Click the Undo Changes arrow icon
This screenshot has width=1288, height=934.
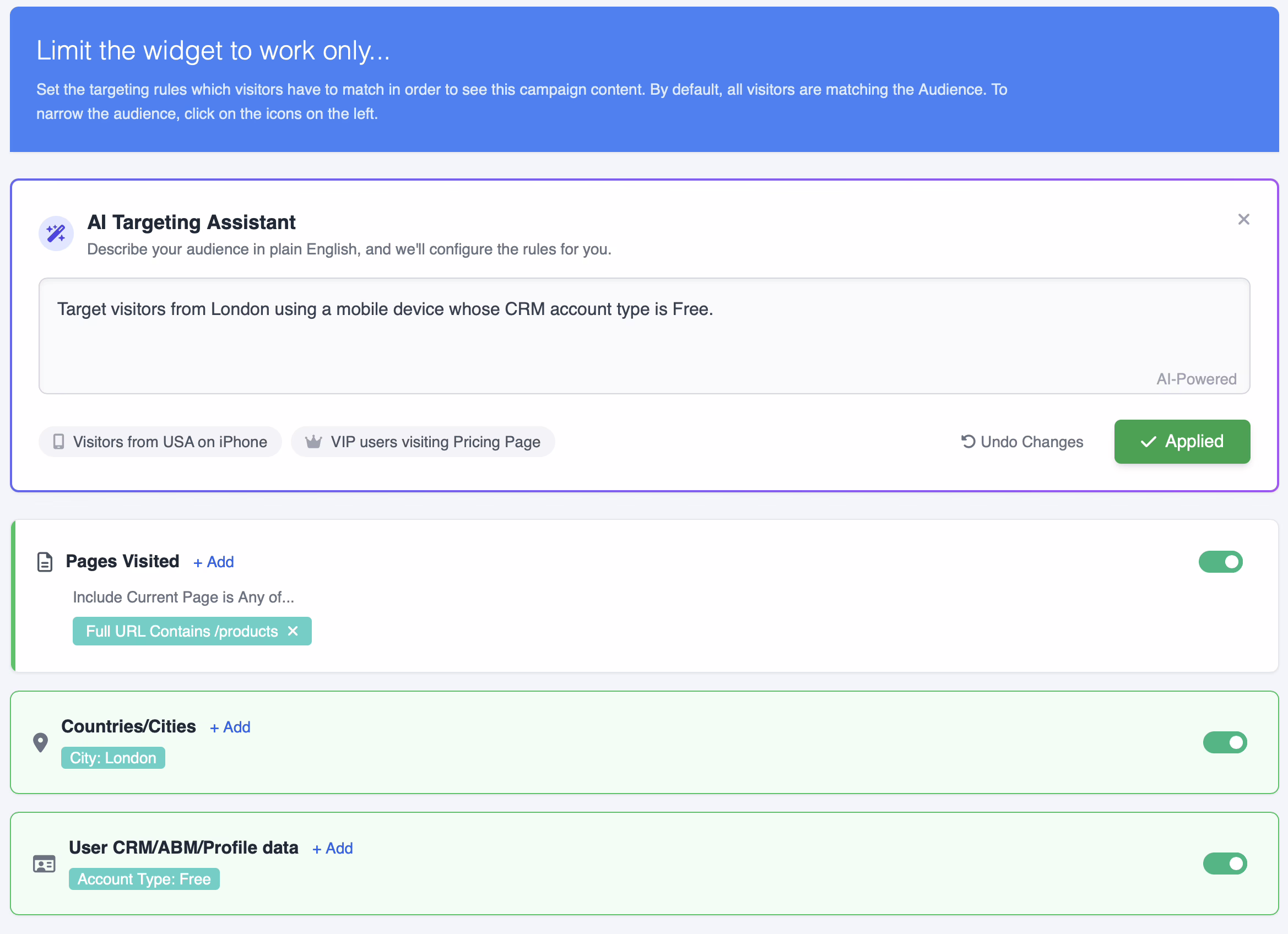tap(968, 441)
